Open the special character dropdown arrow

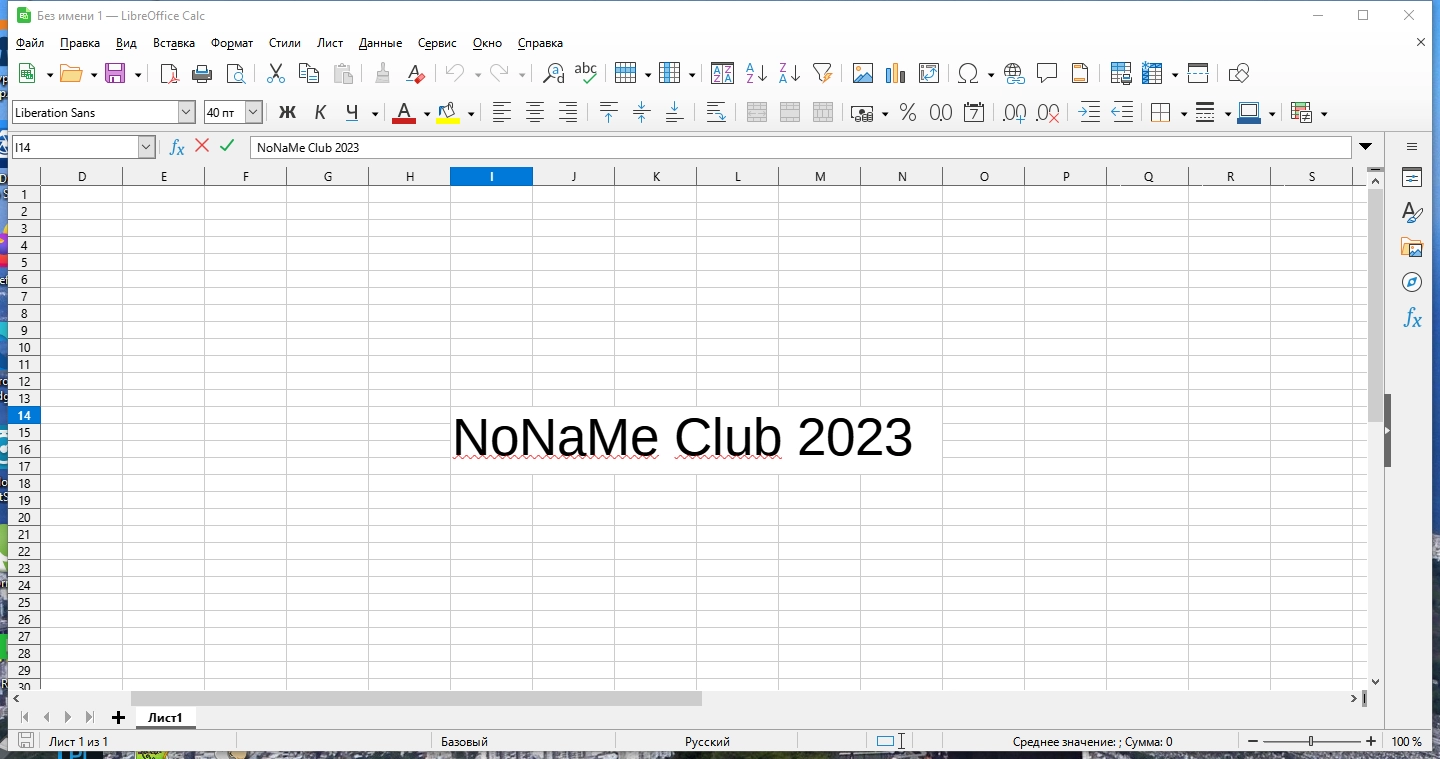[990, 74]
